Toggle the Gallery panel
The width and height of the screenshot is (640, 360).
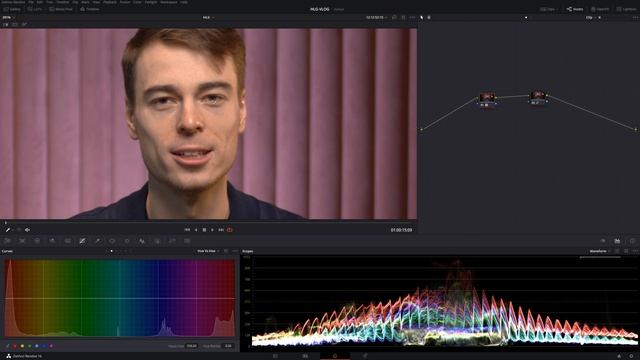point(12,9)
